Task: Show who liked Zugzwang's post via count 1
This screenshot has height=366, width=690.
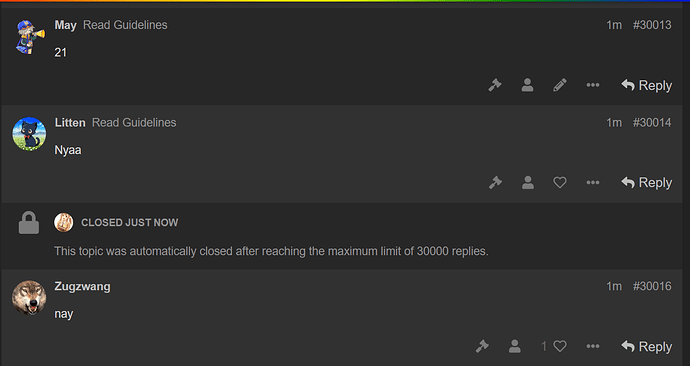Action: click(544, 347)
